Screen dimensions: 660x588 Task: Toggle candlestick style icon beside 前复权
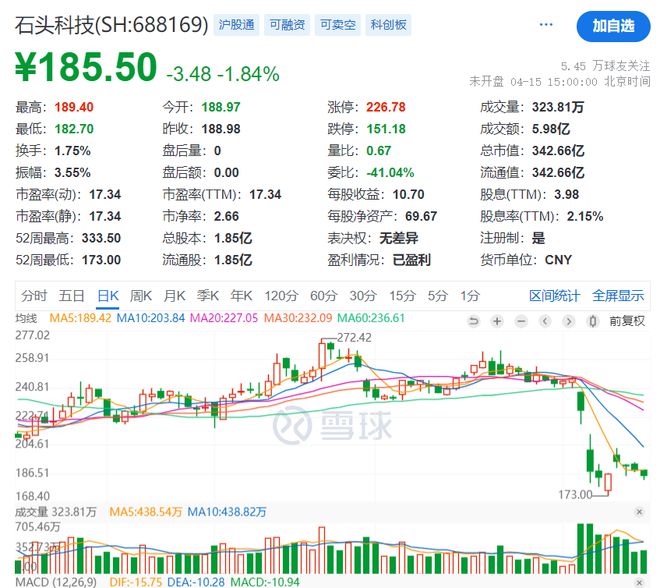[593, 322]
